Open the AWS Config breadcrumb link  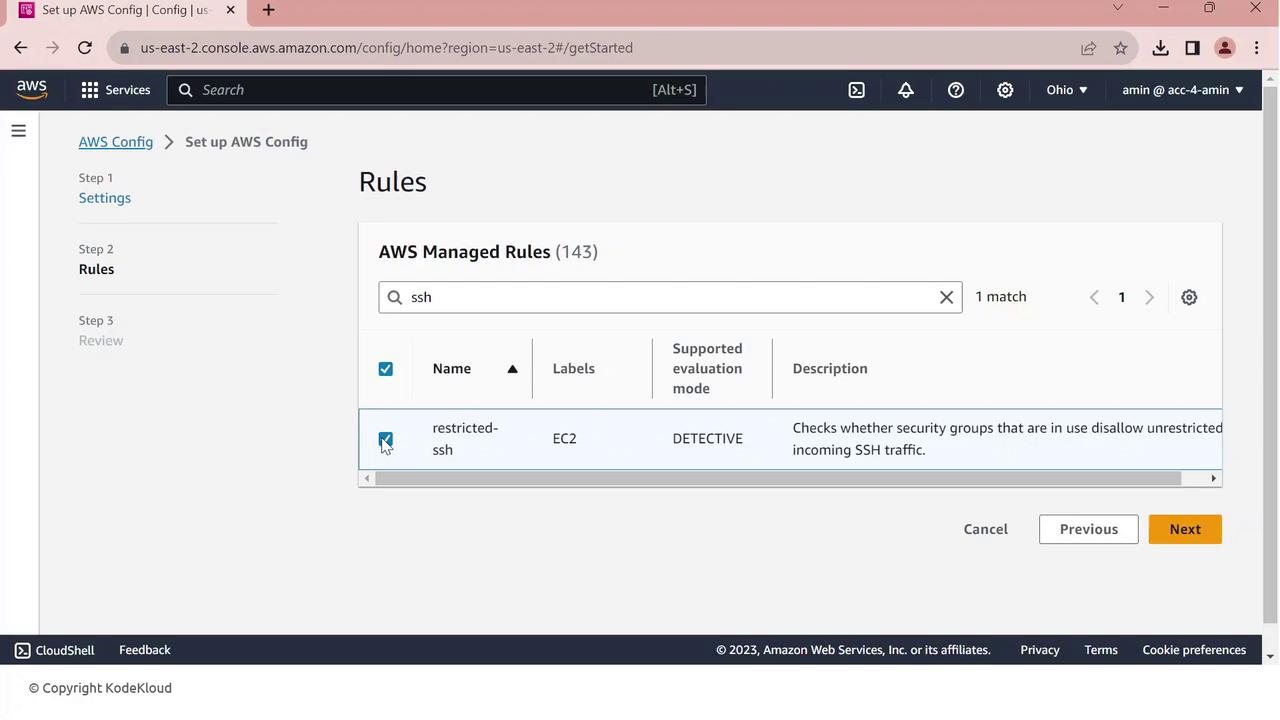(116, 142)
